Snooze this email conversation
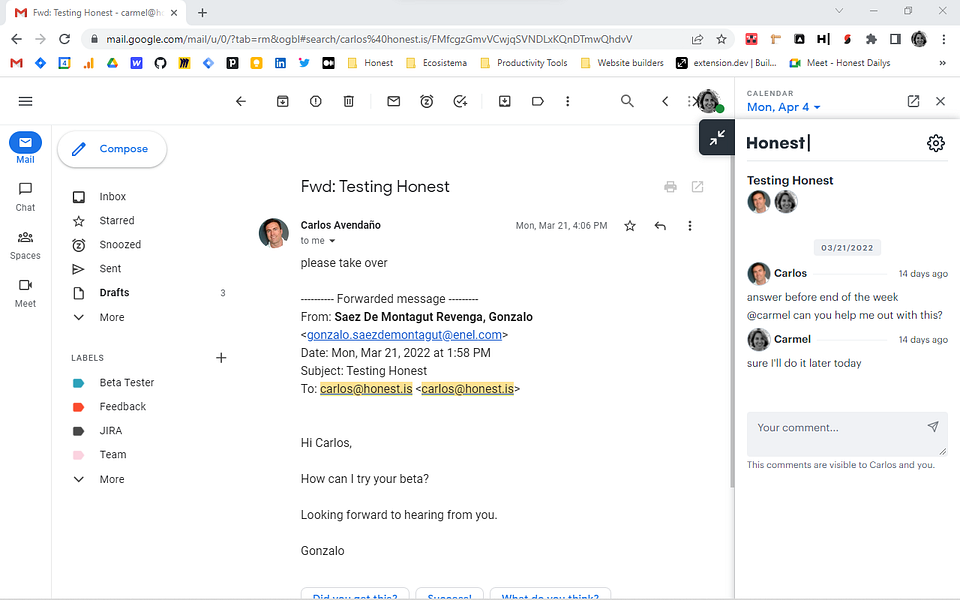 427,102
